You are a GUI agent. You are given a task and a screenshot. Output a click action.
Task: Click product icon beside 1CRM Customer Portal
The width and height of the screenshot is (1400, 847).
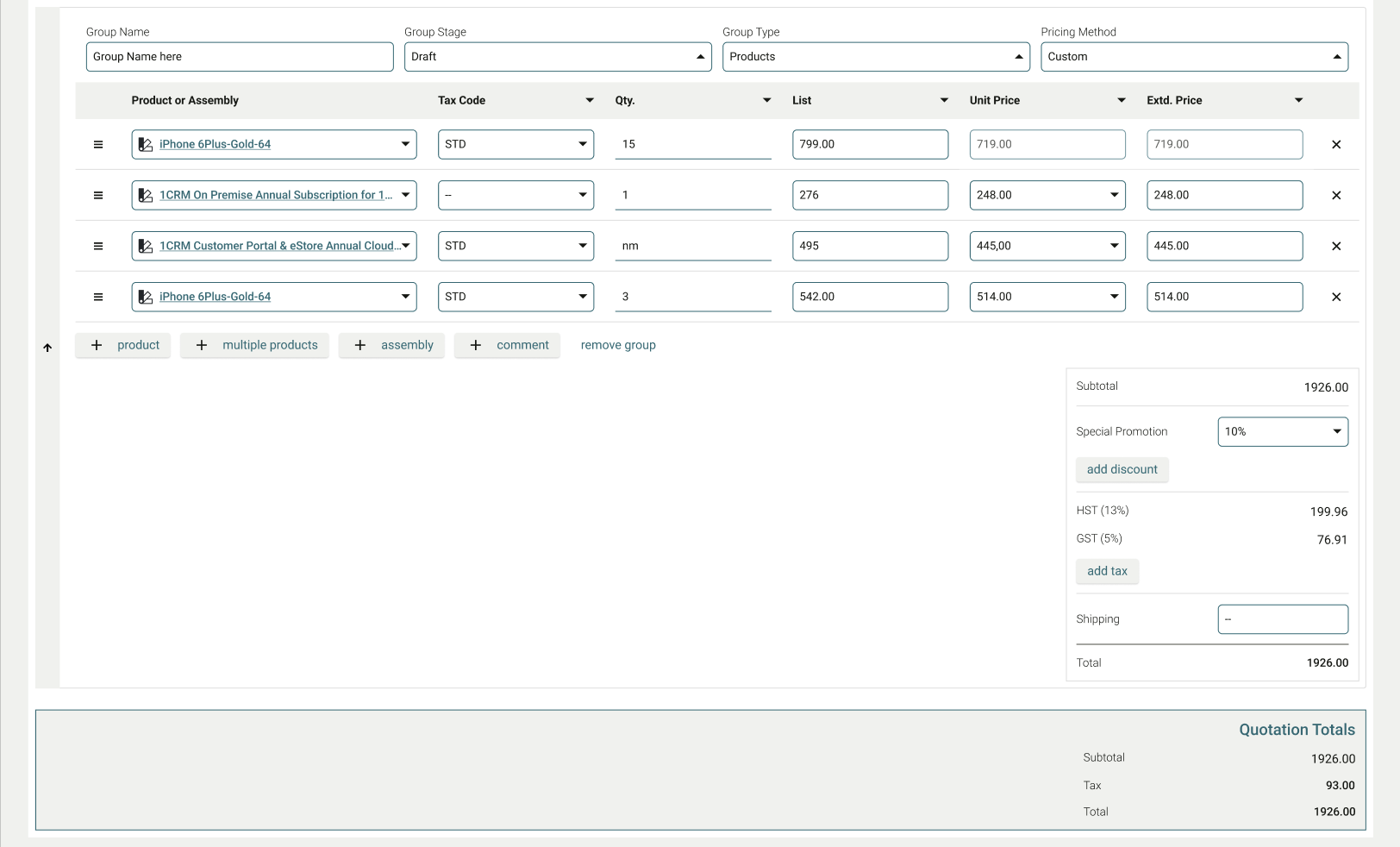[146, 247]
